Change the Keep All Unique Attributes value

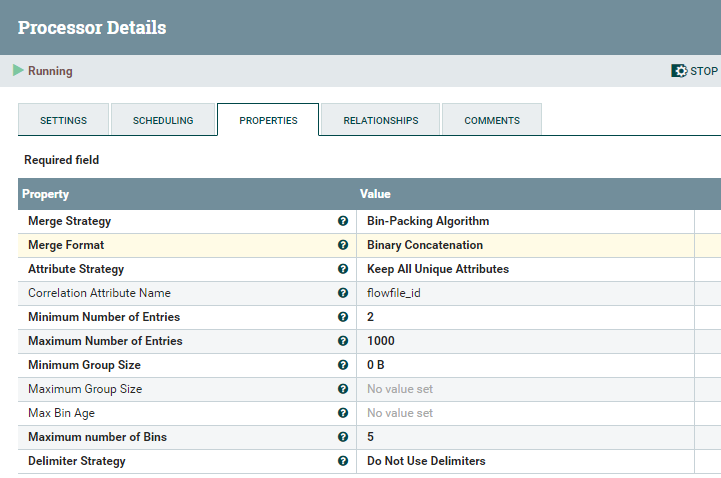pos(438,269)
